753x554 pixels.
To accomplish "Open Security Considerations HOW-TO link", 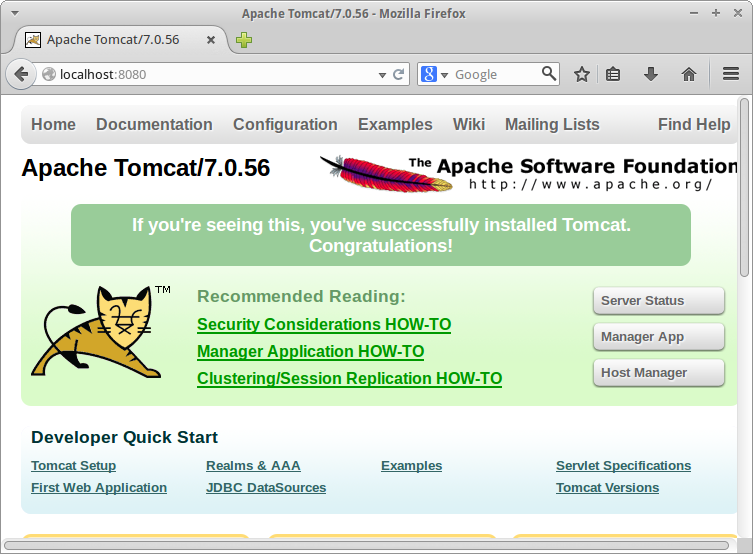I will [324, 325].
